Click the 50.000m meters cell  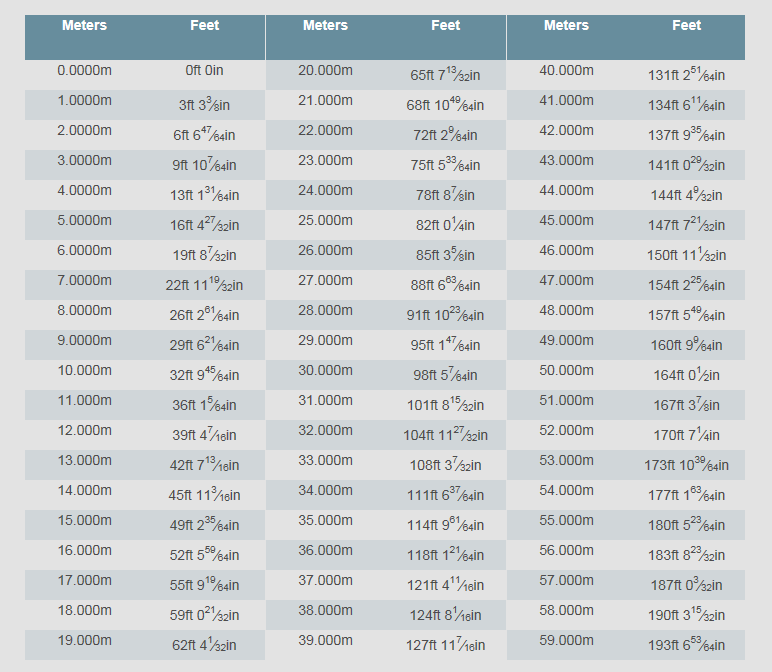click(x=566, y=371)
